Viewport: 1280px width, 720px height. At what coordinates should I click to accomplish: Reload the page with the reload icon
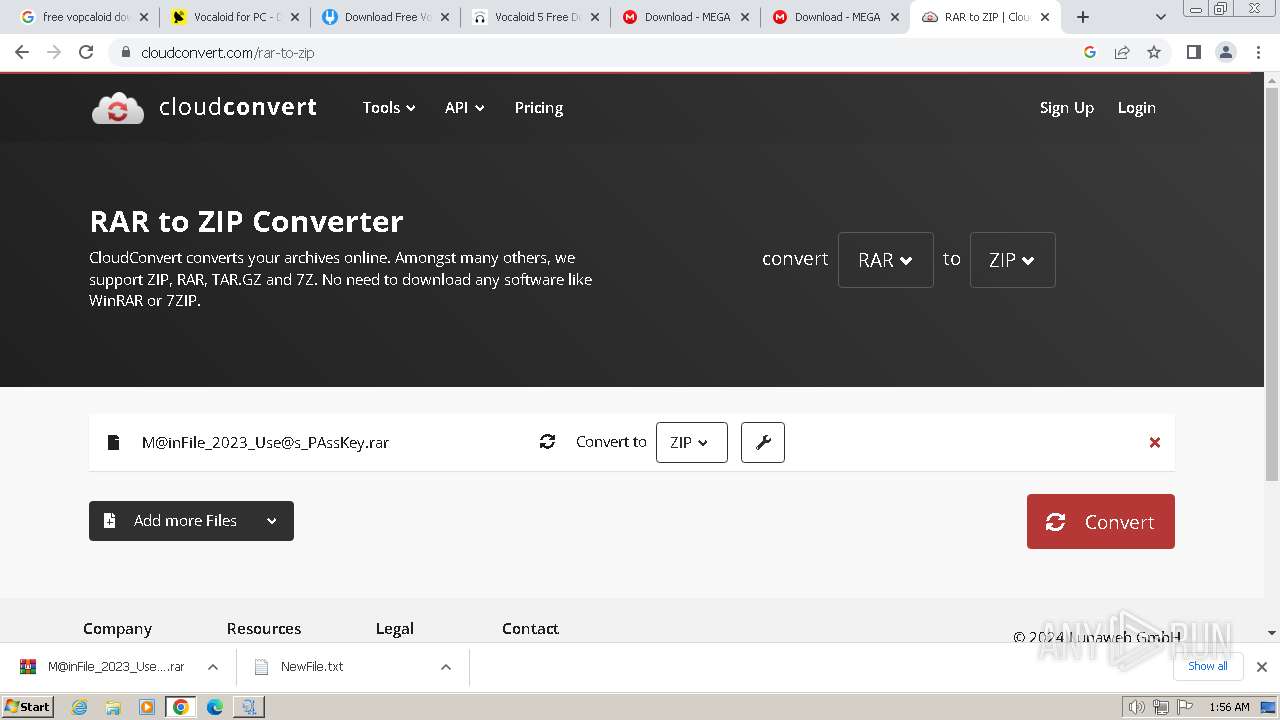pos(86,52)
